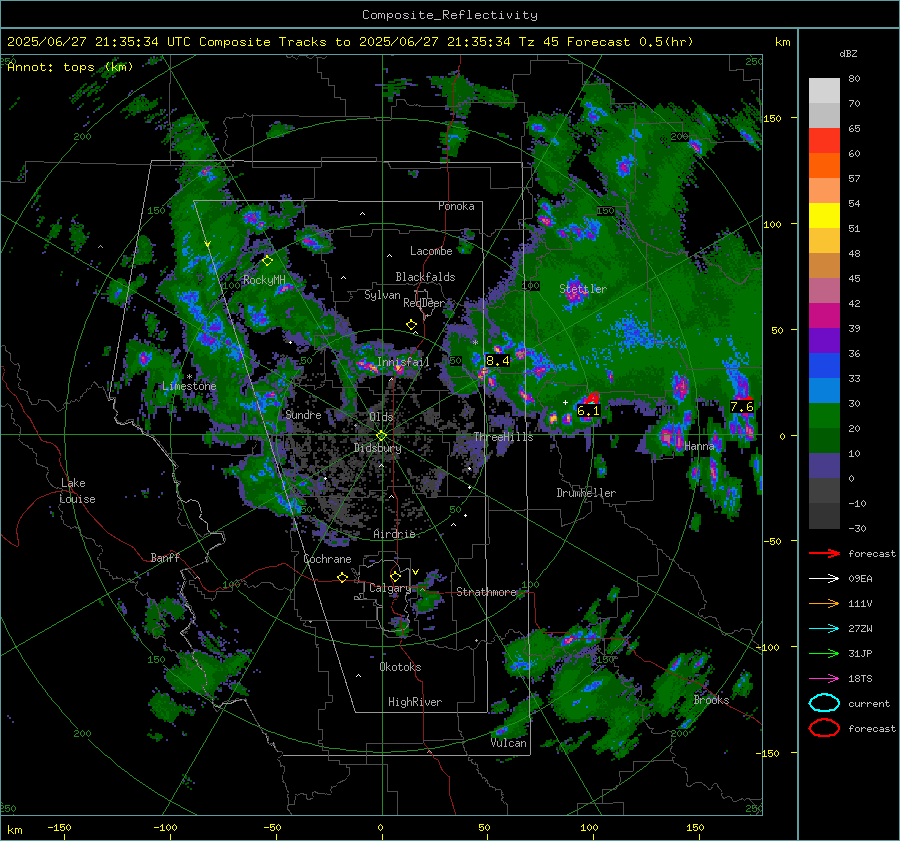
Task: Click the dBZ legend heading
Action: coord(848,53)
